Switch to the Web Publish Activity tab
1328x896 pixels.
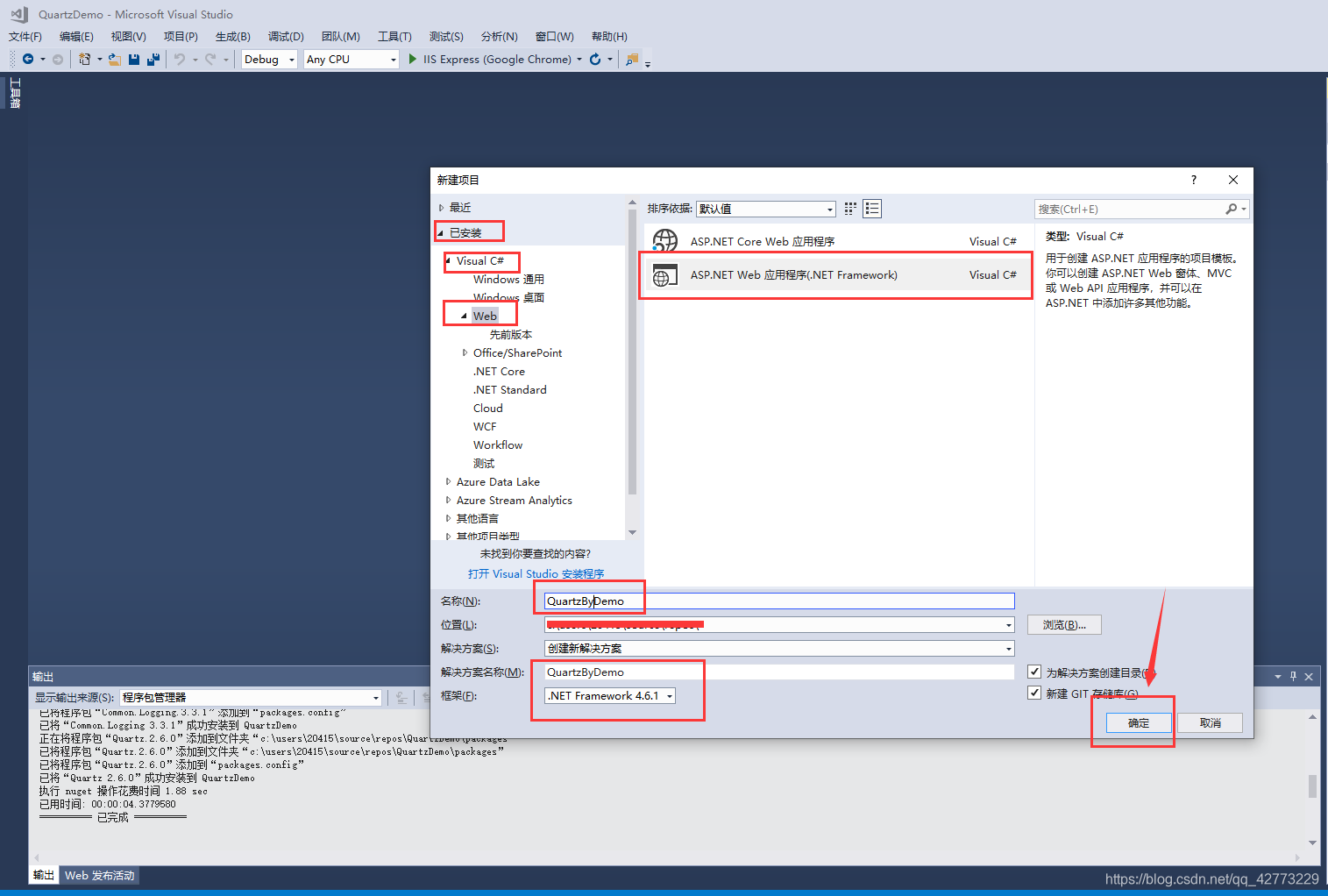coord(100,875)
